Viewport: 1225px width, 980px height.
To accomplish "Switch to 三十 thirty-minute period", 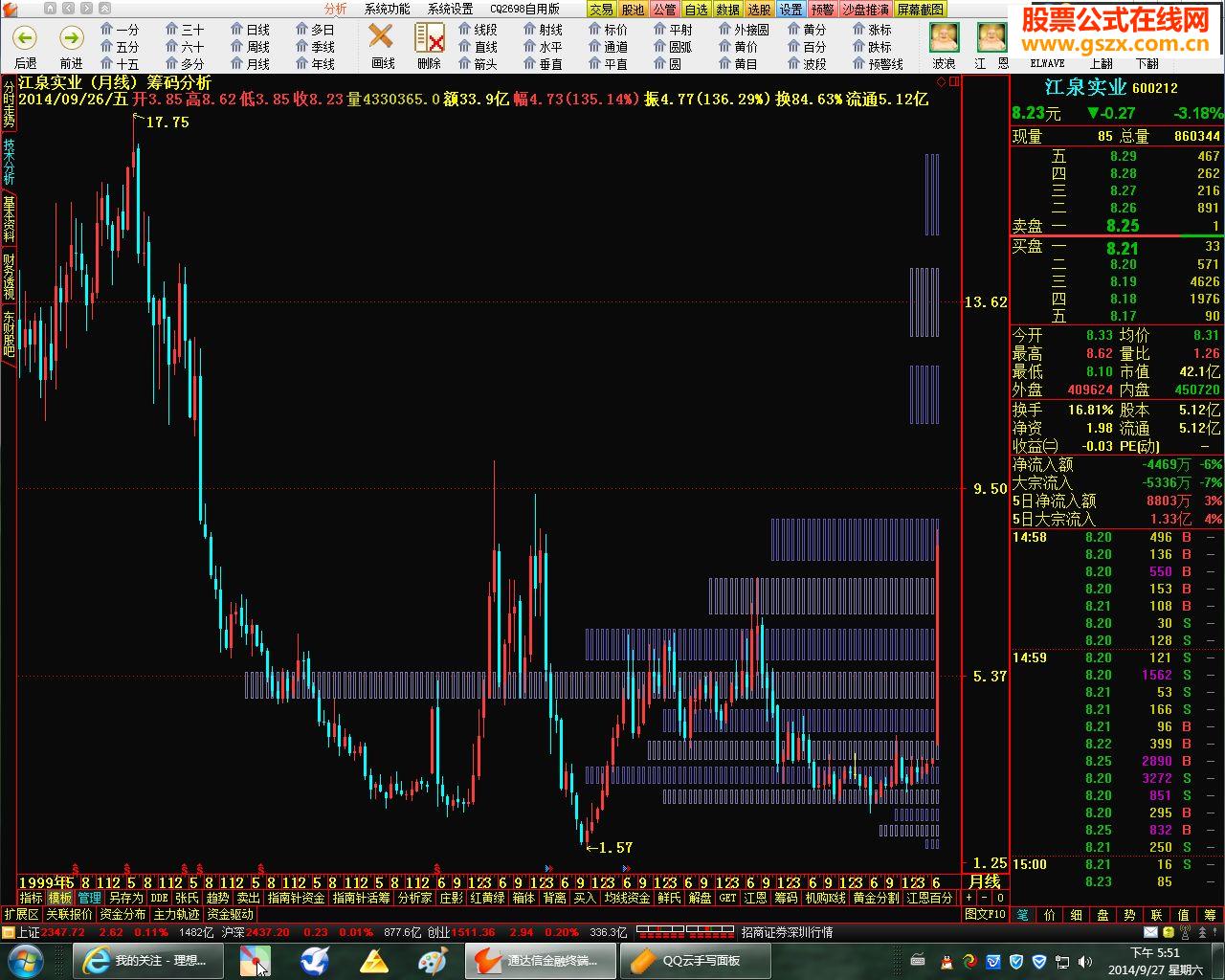I will click(185, 30).
